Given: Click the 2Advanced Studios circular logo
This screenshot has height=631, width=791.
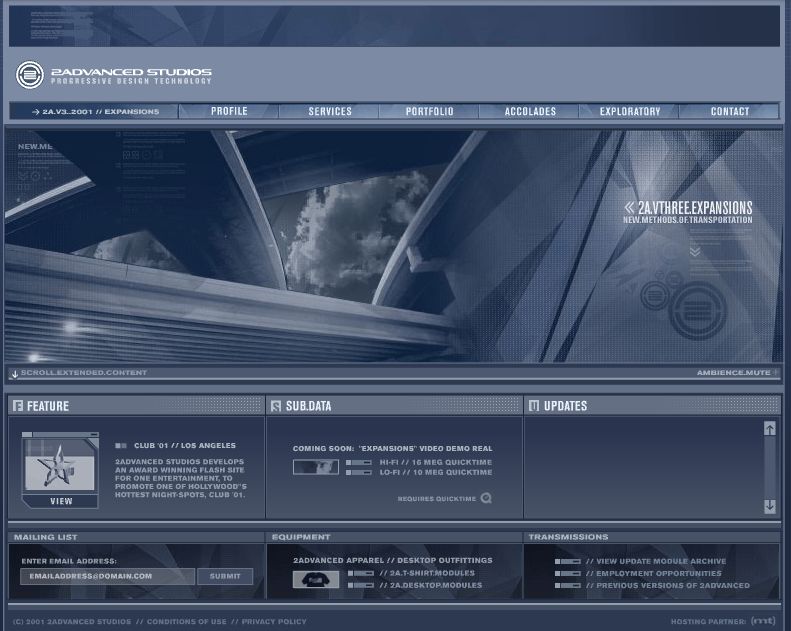Looking at the screenshot, I should pyautogui.click(x=30, y=75).
